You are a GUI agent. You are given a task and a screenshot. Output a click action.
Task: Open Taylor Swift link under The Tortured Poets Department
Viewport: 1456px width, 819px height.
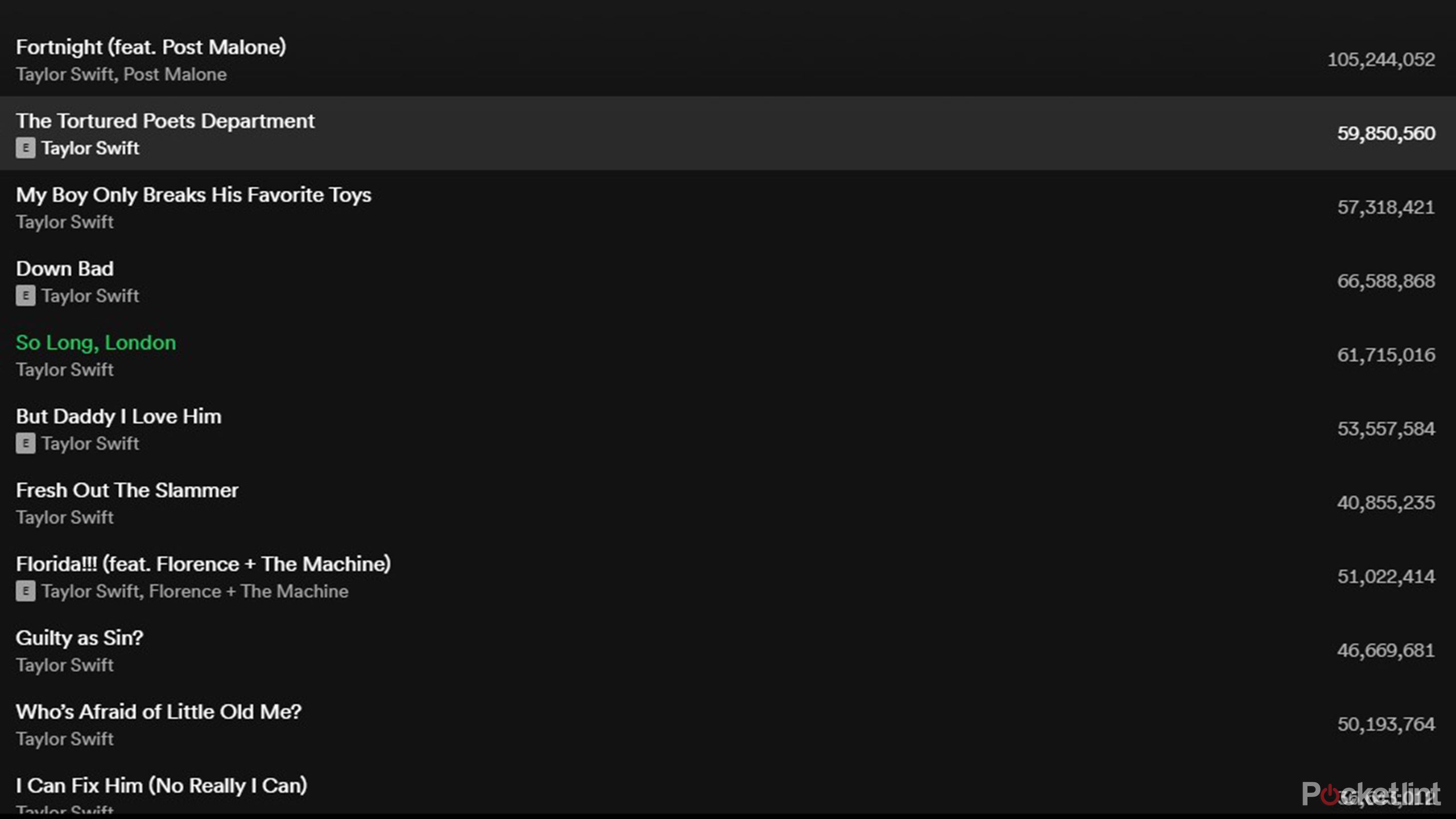click(x=90, y=148)
